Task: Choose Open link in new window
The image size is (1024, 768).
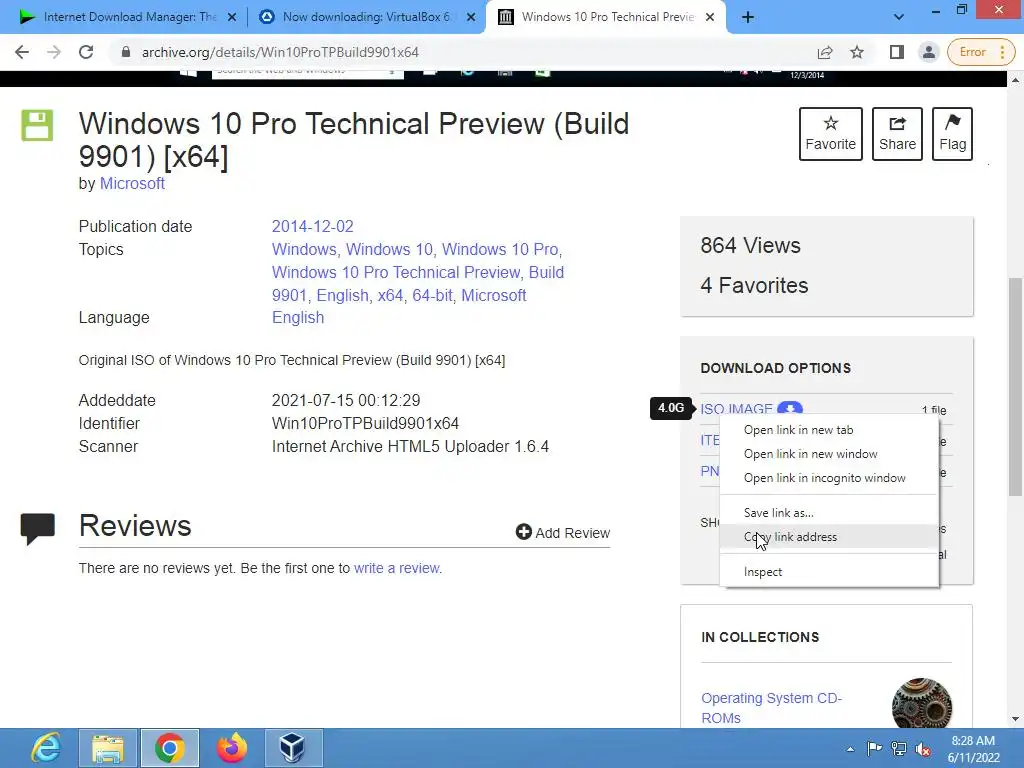Action: (x=829, y=454)
